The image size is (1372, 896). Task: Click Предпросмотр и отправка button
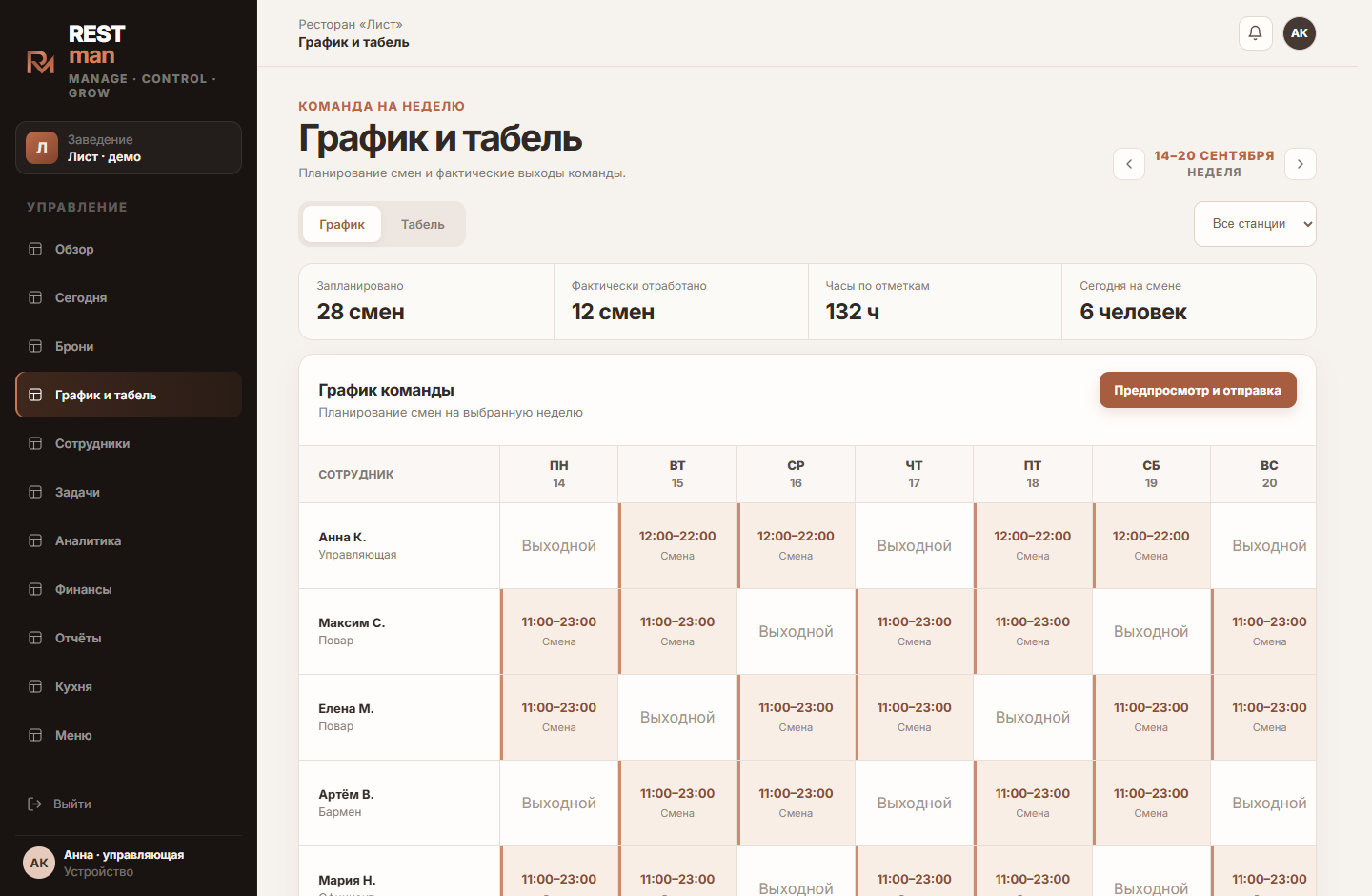pyautogui.click(x=1198, y=390)
